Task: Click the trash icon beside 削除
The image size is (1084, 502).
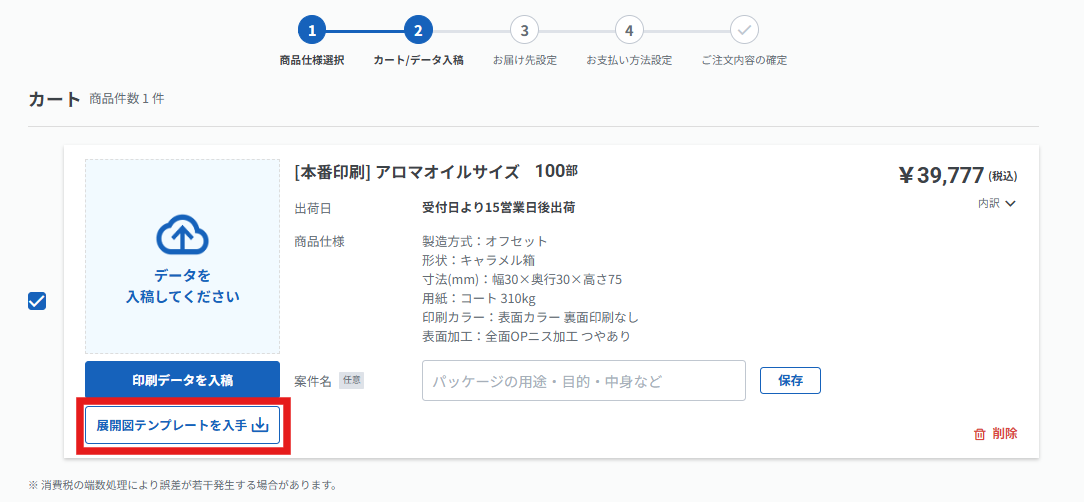Action: (x=979, y=434)
